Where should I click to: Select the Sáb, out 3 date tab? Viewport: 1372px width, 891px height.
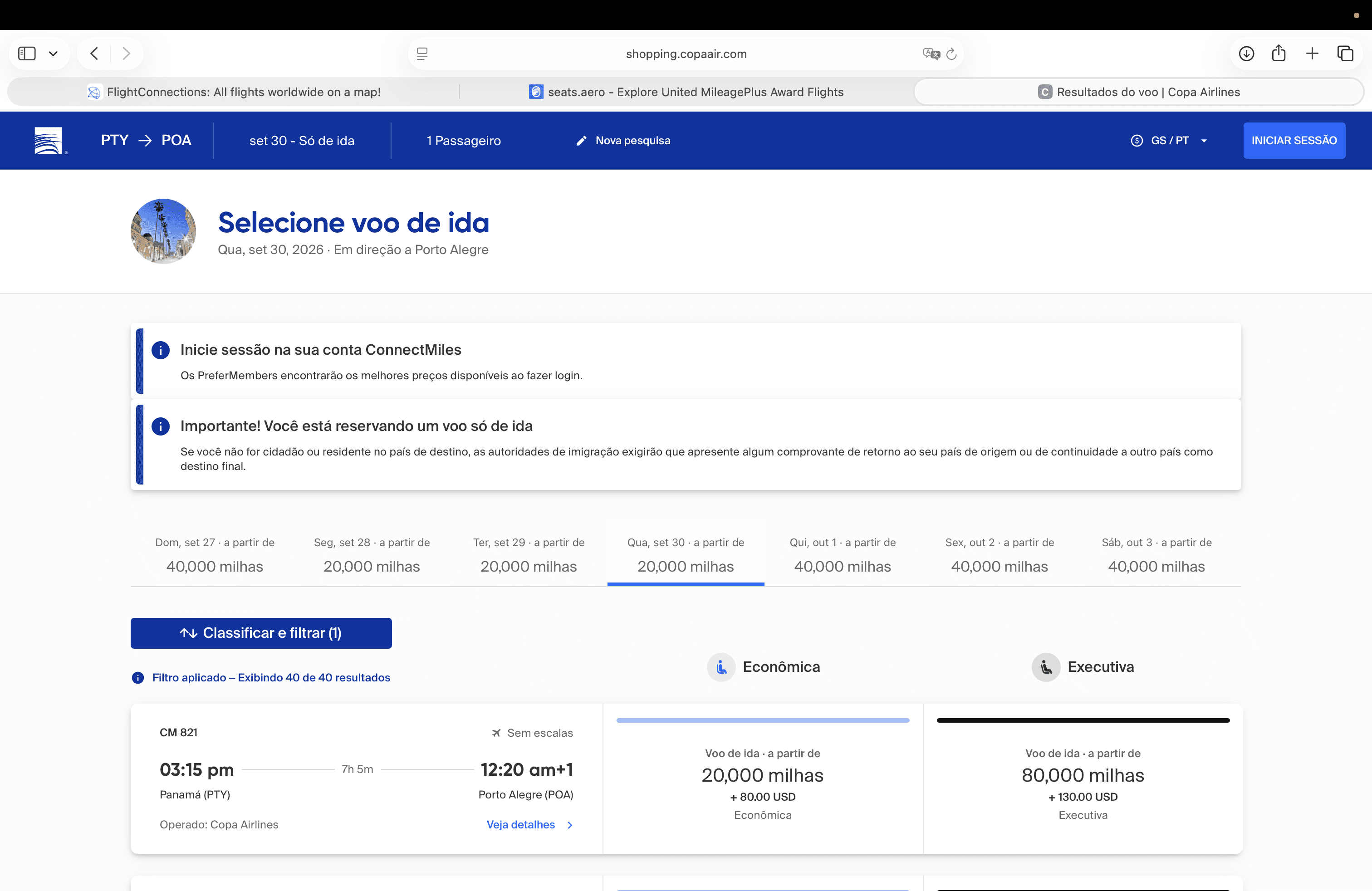1156,555
